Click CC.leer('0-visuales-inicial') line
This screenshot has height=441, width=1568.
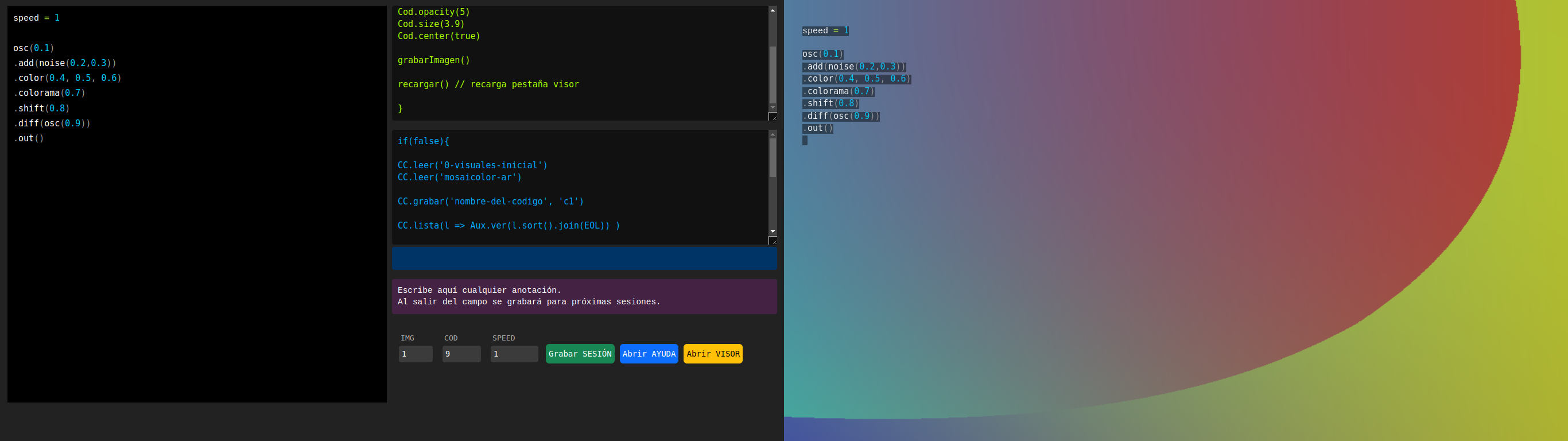(472, 165)
